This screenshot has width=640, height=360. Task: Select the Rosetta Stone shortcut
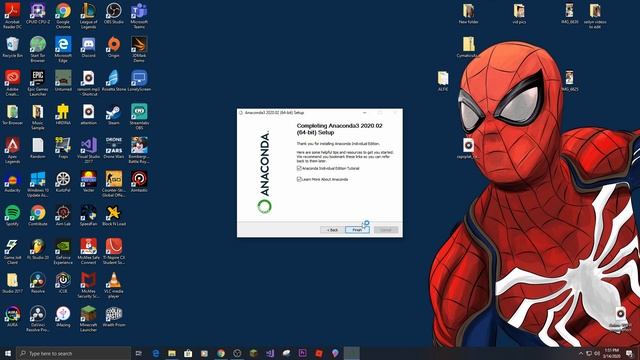[x=113, y=80]
